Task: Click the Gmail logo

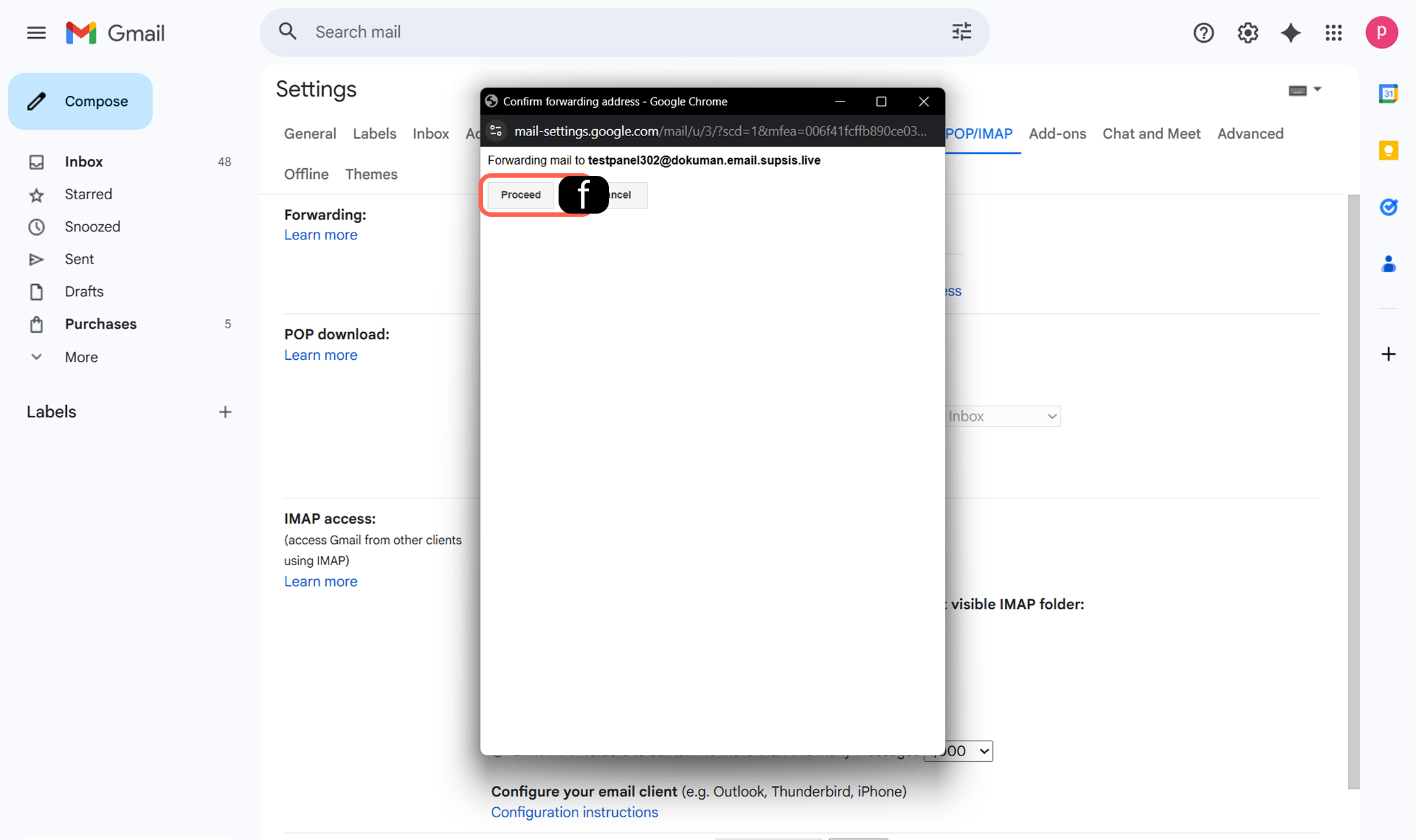Action: click(x=115, y=33)
